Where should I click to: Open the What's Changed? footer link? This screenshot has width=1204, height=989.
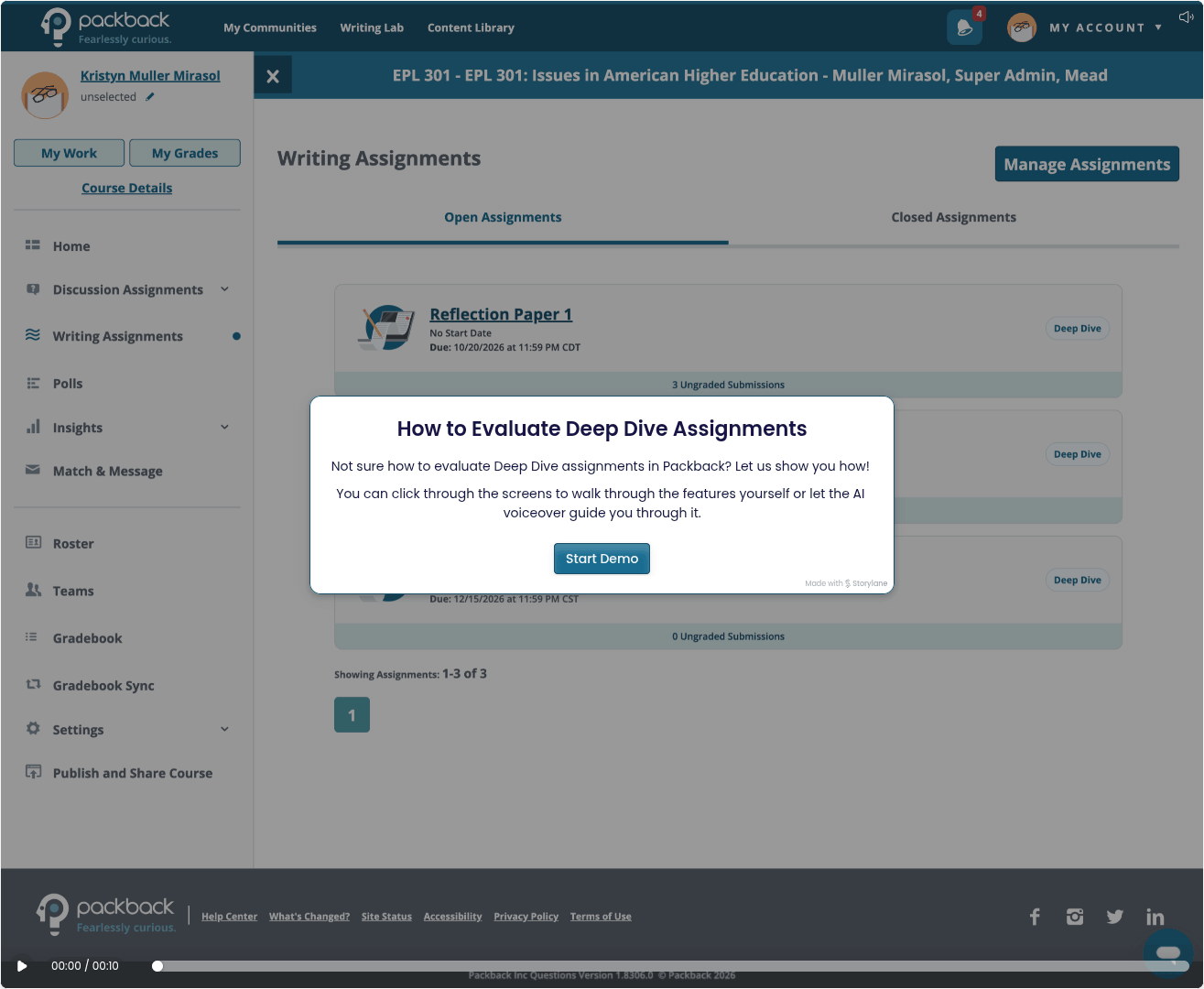click(x=309, y=917)
